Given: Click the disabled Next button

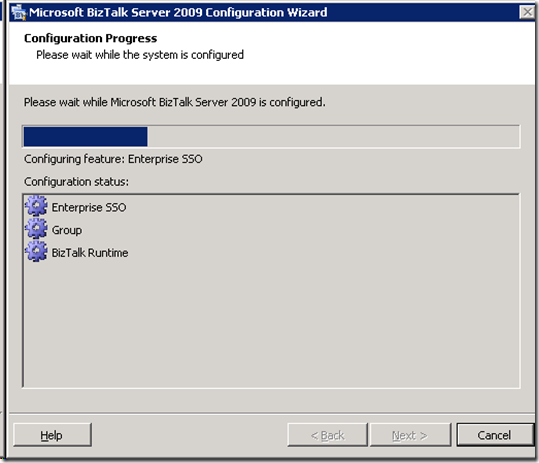Looking at the screenshot, I should (410, 435).
